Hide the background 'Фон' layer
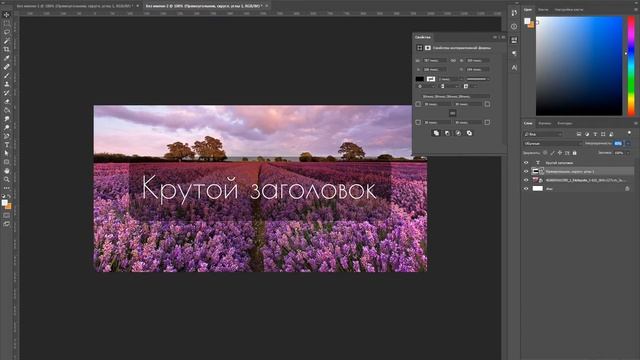Screen dimensions: 640x360 pyautogui.click(x=526, y=189)
